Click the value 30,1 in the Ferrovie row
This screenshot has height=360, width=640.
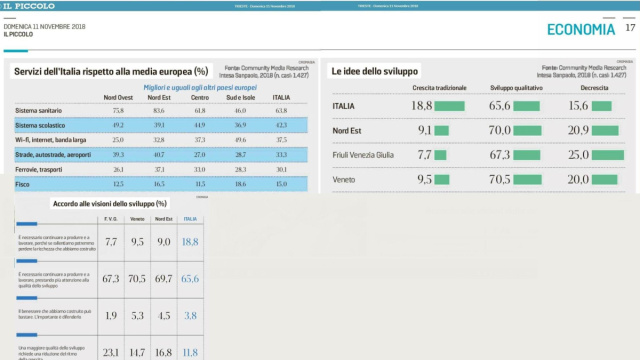(281, 169)
